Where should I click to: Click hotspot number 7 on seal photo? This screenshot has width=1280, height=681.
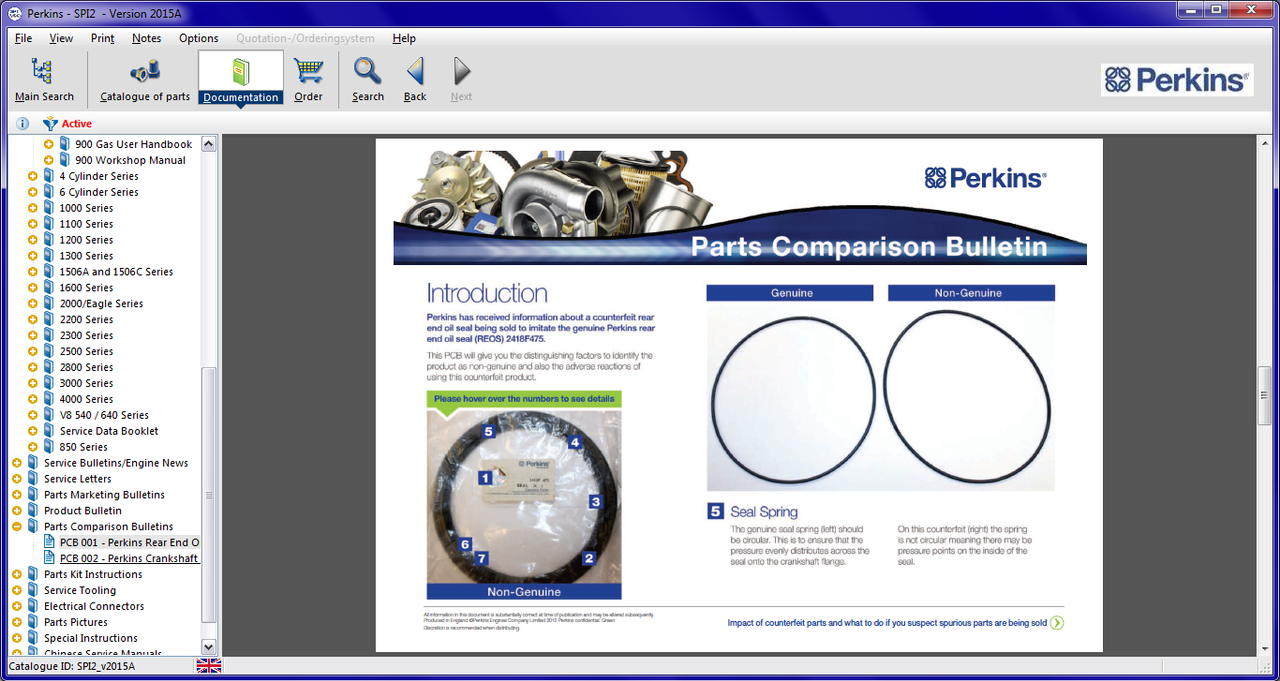tap(482, 558)
